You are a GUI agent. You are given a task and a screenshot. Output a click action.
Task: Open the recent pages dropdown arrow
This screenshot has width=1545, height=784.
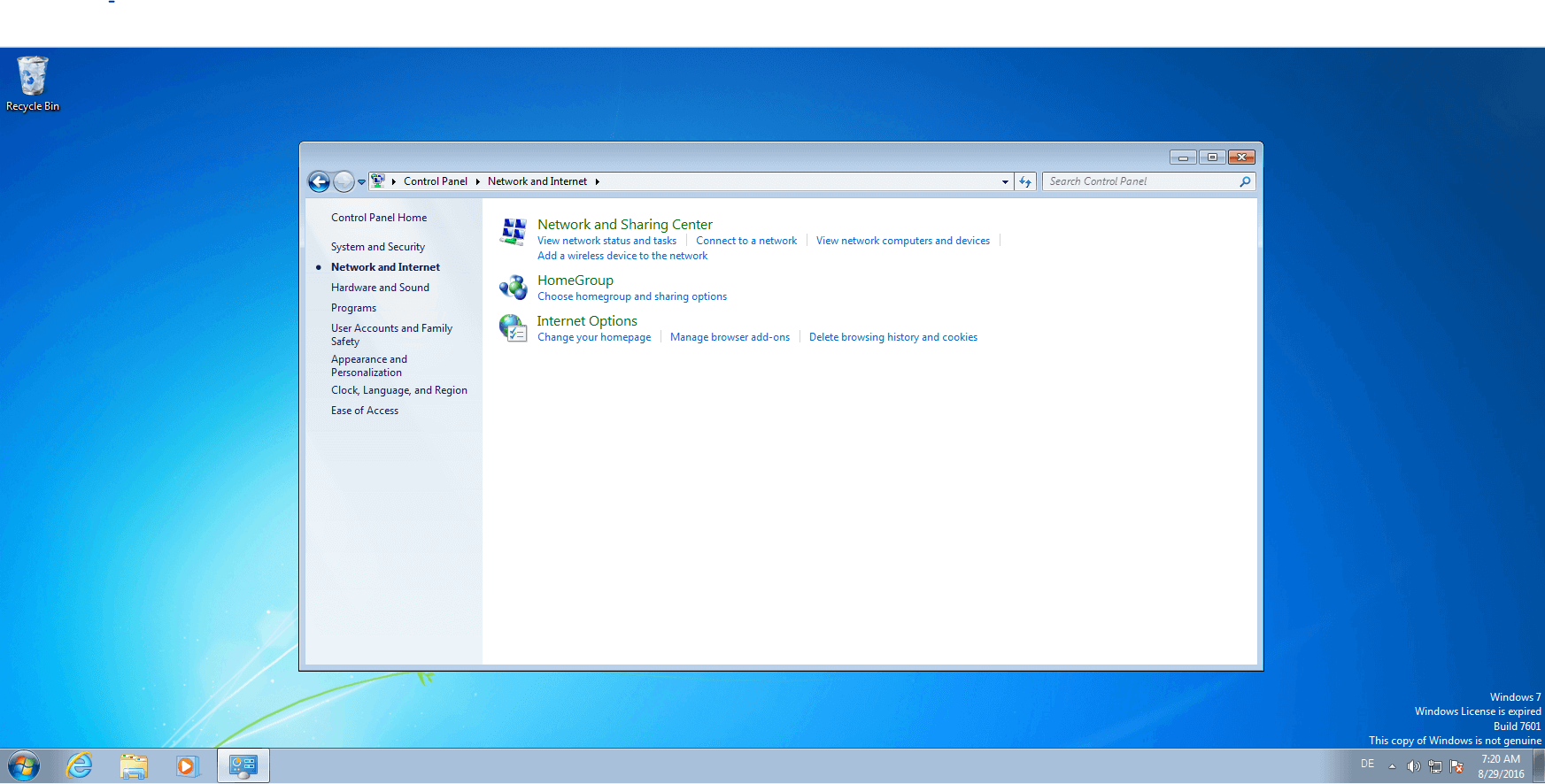[361, 181]
